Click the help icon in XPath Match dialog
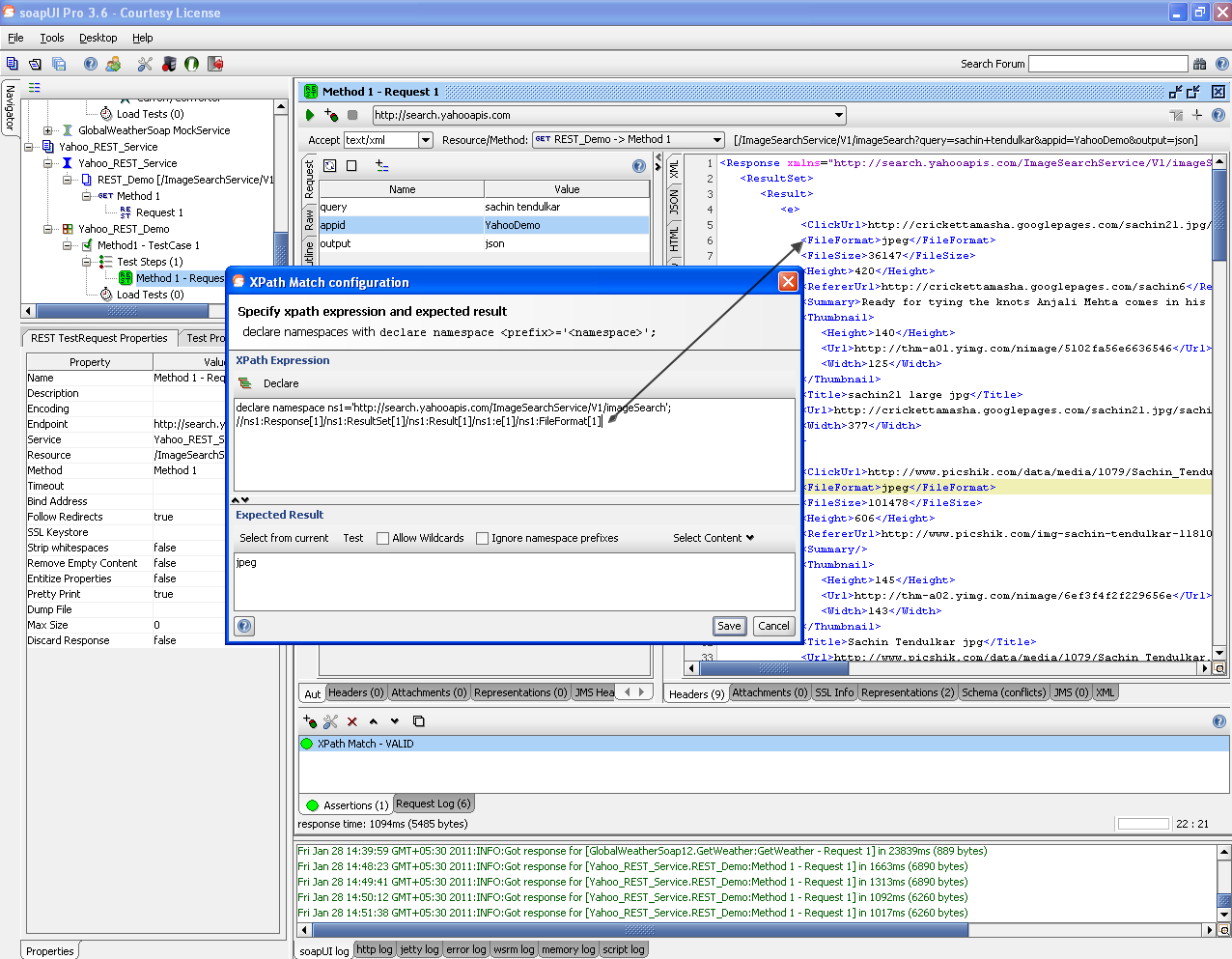The width and height of the screenshot is (1232, 959). tap(245, 626)
